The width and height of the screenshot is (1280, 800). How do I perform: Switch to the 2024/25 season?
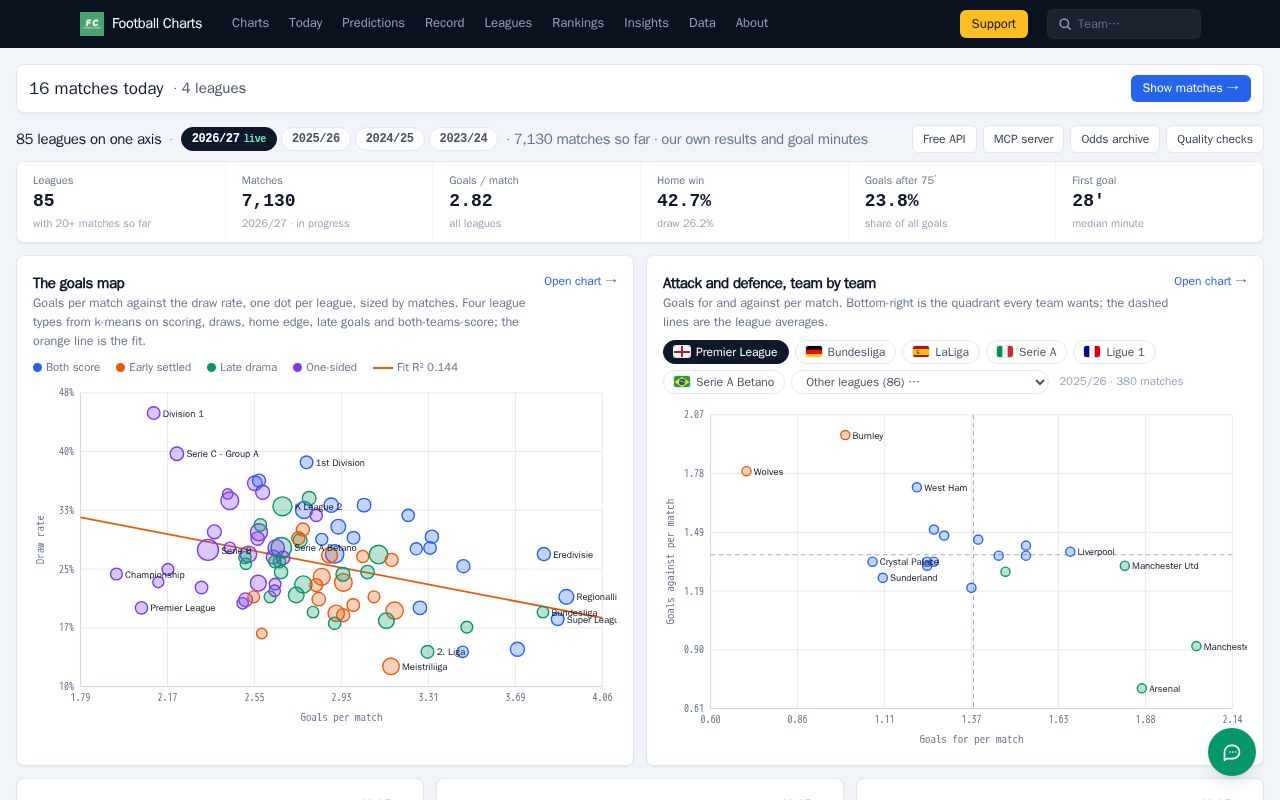[x=390, y=139]
